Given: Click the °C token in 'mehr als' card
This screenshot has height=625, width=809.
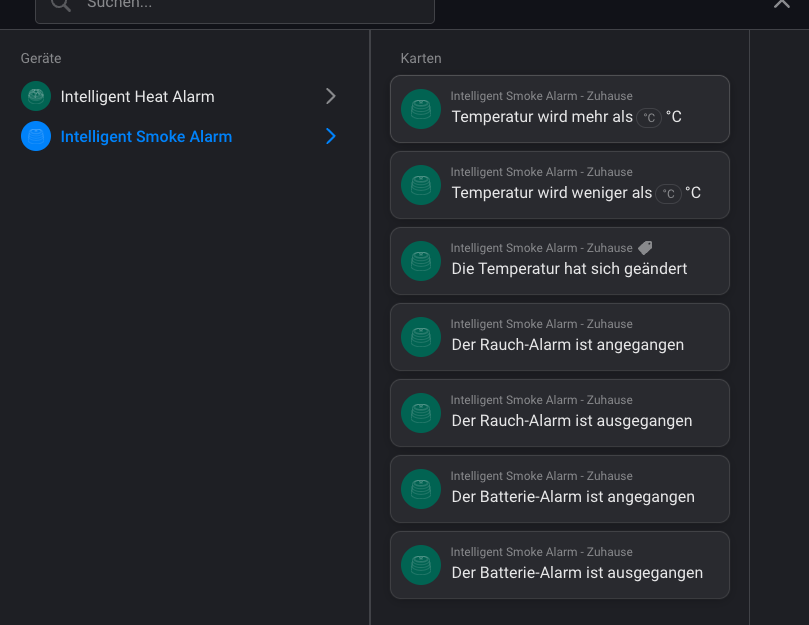Looking at the screenshot, I should point(649,118).
